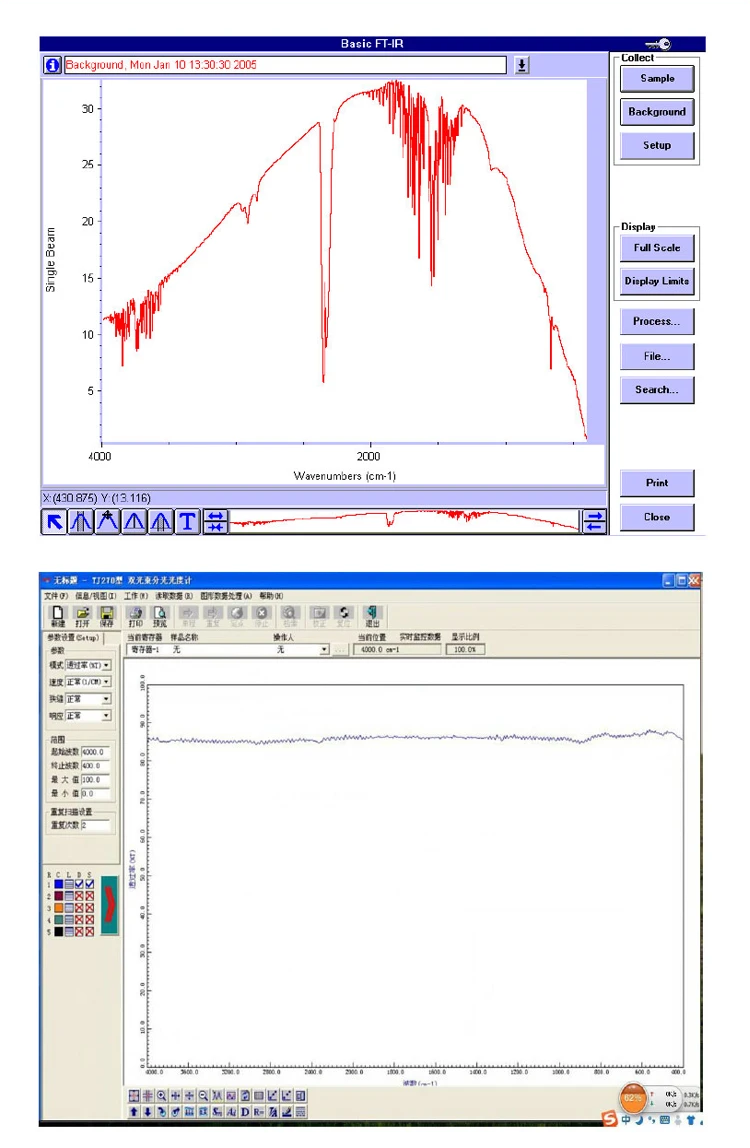The image size is (750, 1148).
Task: Click the Background collect button
Action: tap(657, 112)
